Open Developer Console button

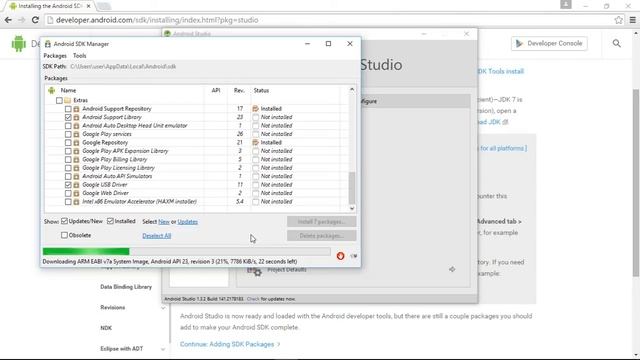click(549, 43)
